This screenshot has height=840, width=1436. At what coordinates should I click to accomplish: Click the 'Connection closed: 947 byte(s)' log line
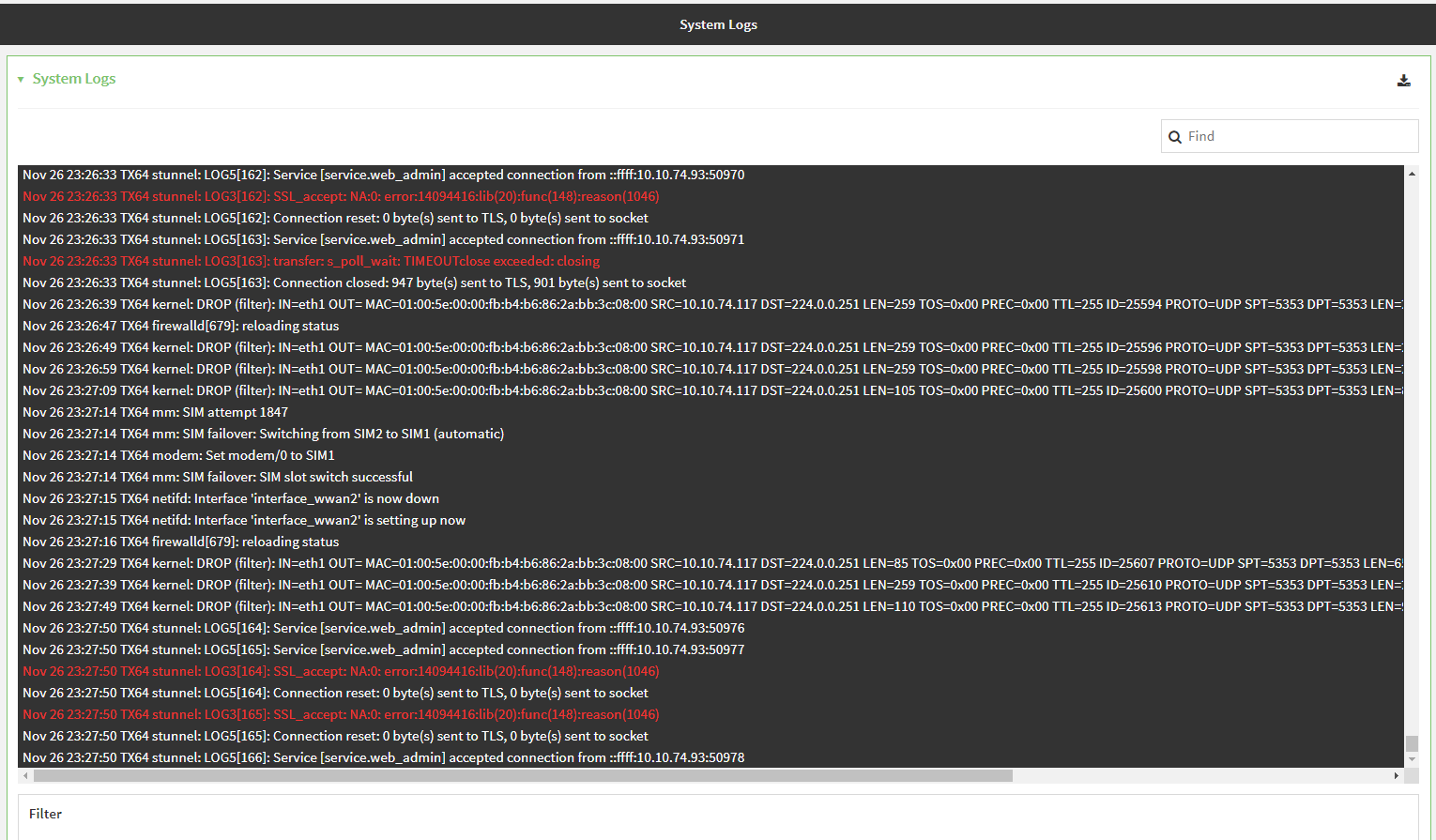pyautogui.click(x=354, y=283)
